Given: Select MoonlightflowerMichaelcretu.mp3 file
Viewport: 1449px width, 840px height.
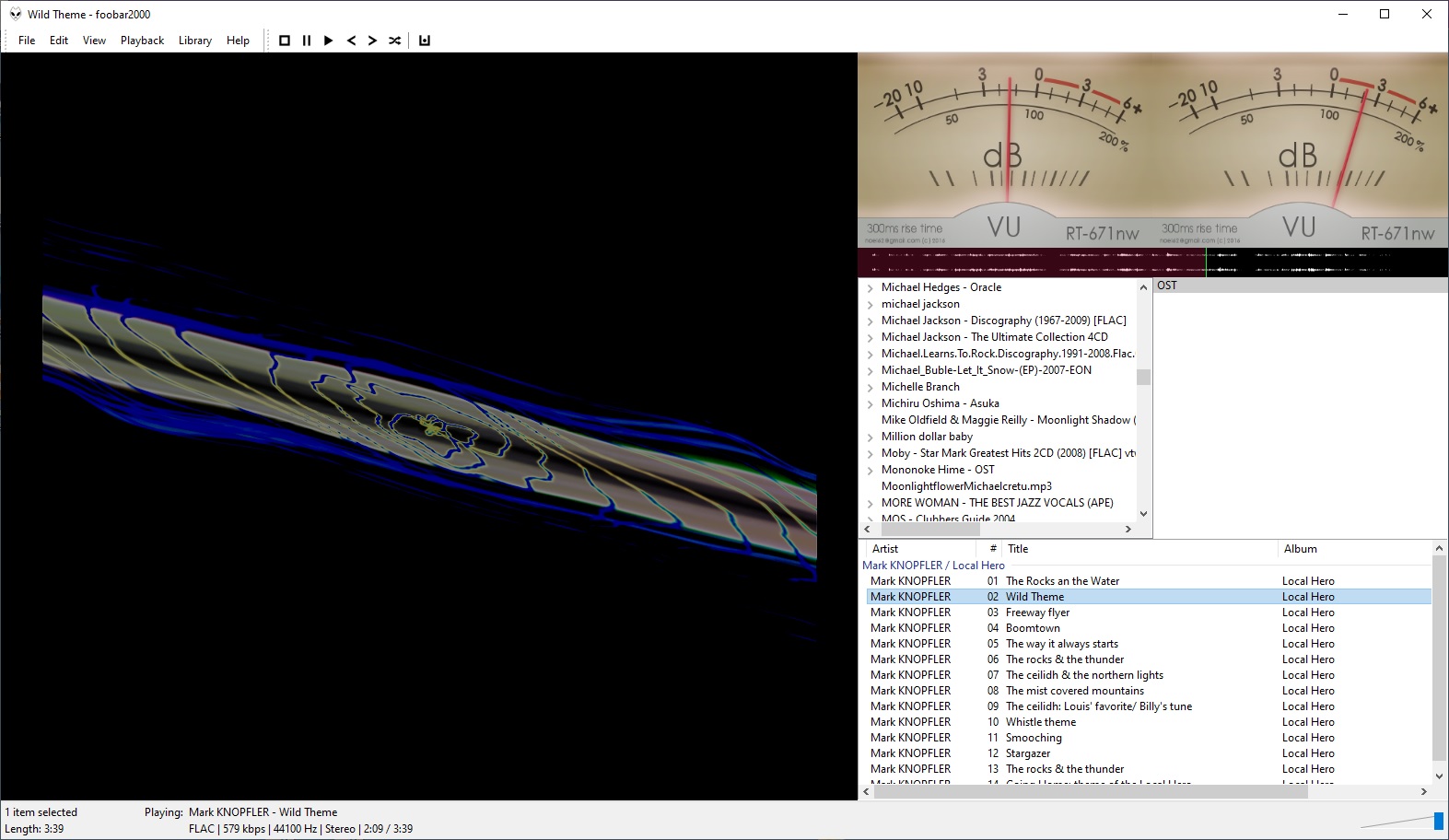Looking at the screenshot, I should coord(966,486).
